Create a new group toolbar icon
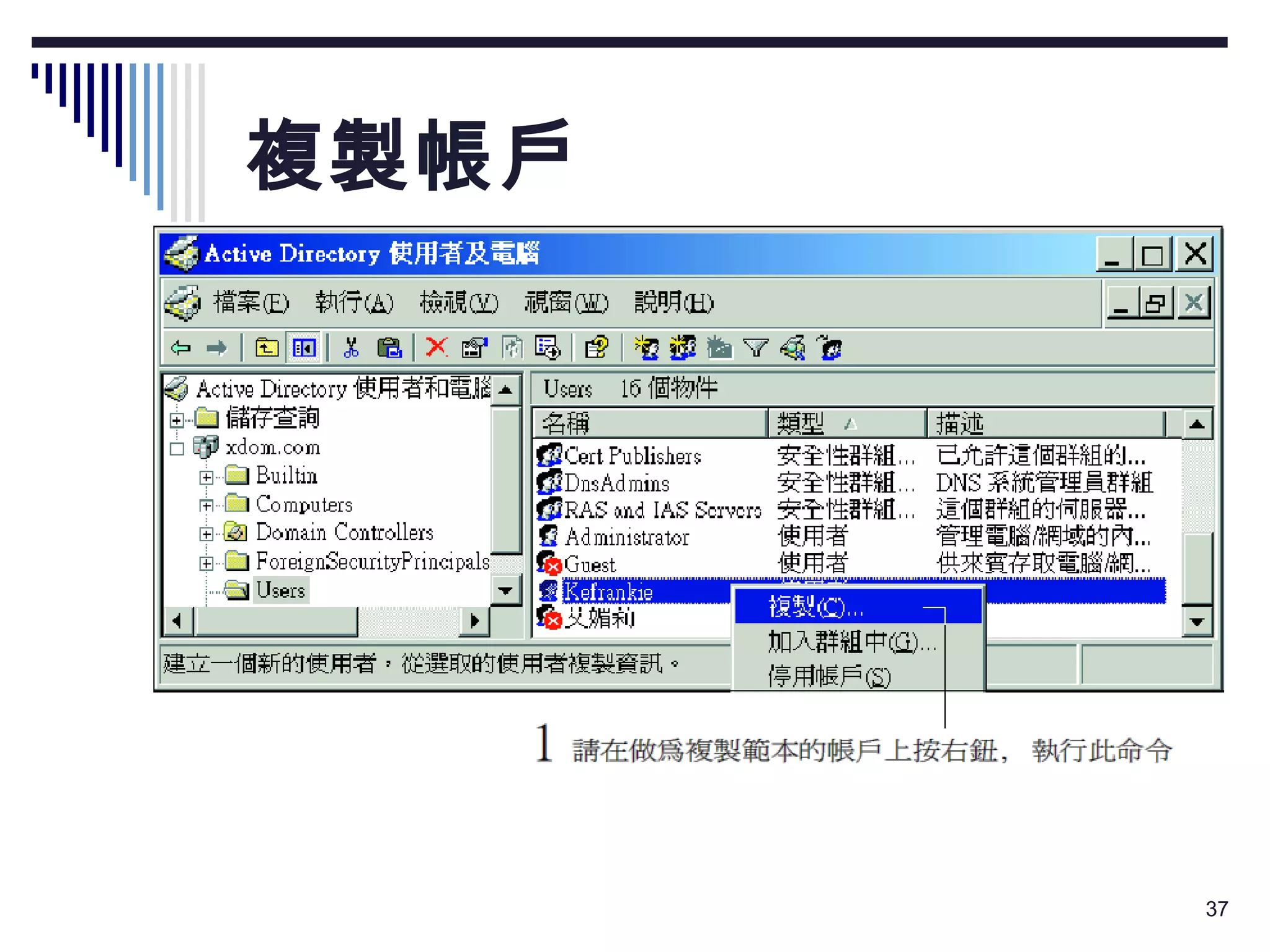Screen dimensions: 1270x952 tap(683, 348)
